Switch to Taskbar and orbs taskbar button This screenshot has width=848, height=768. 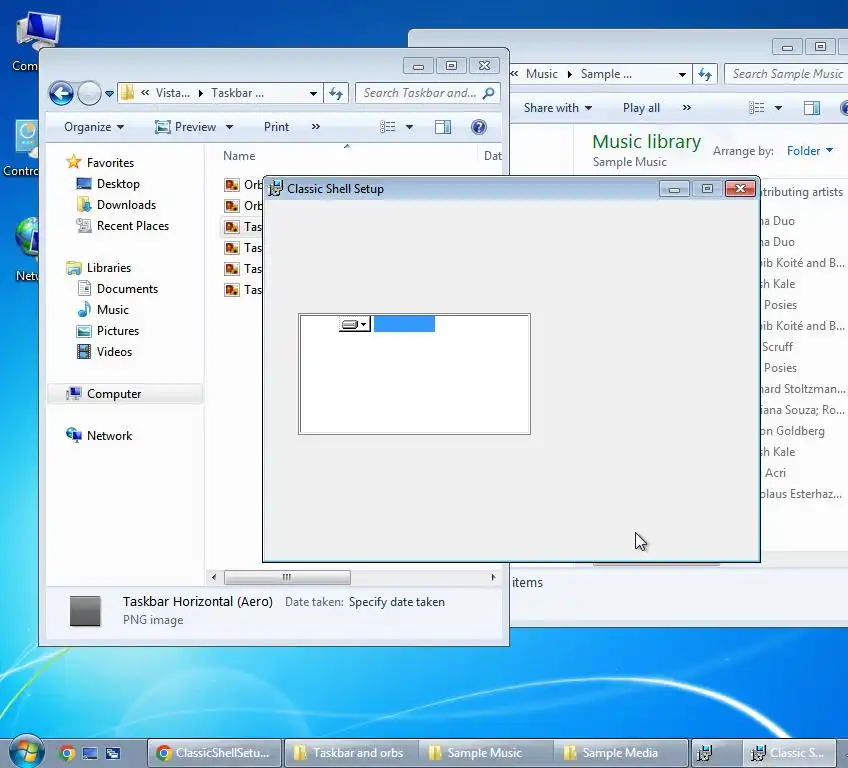[351, 753]
